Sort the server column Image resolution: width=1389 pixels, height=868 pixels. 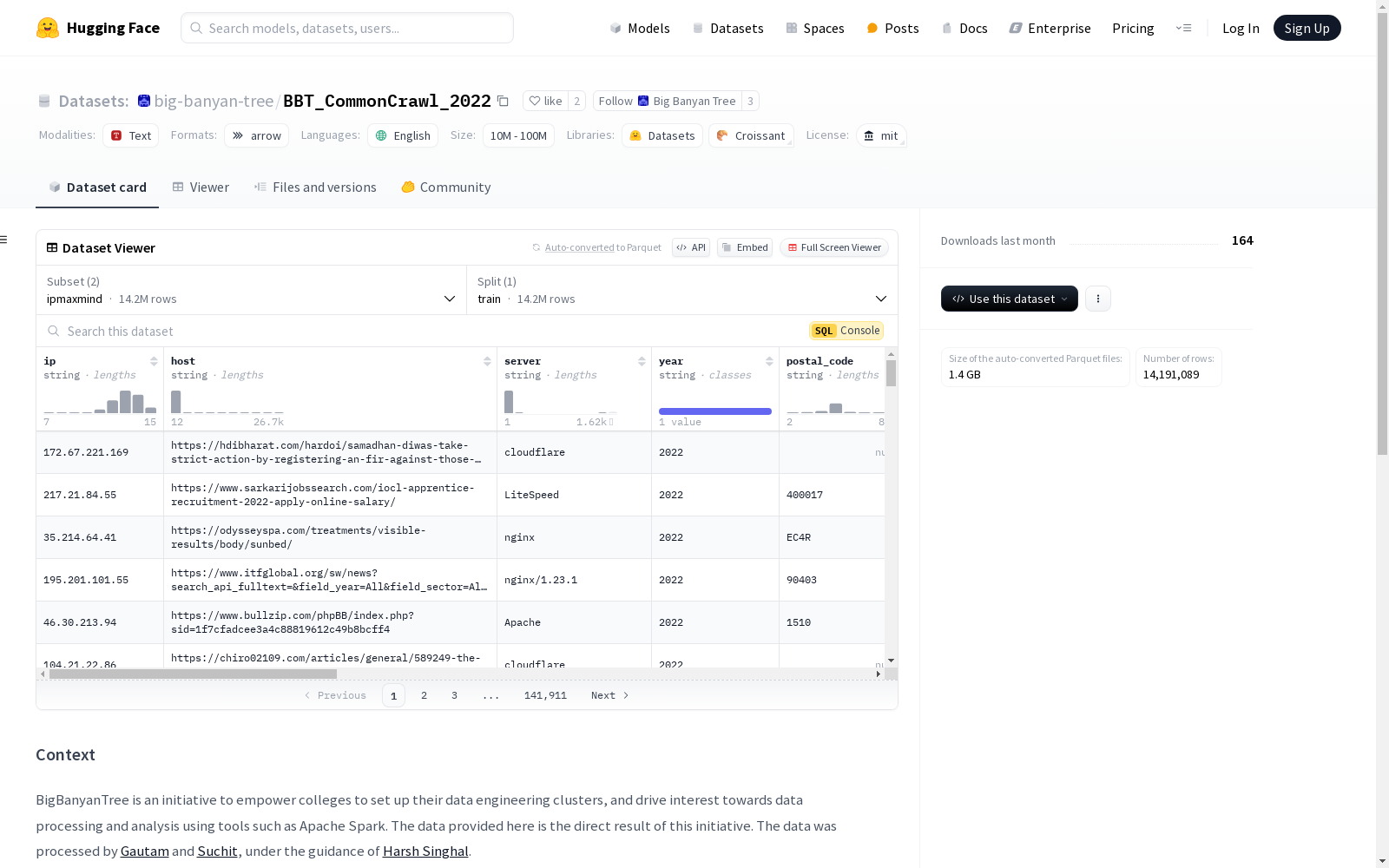[642, 361]
